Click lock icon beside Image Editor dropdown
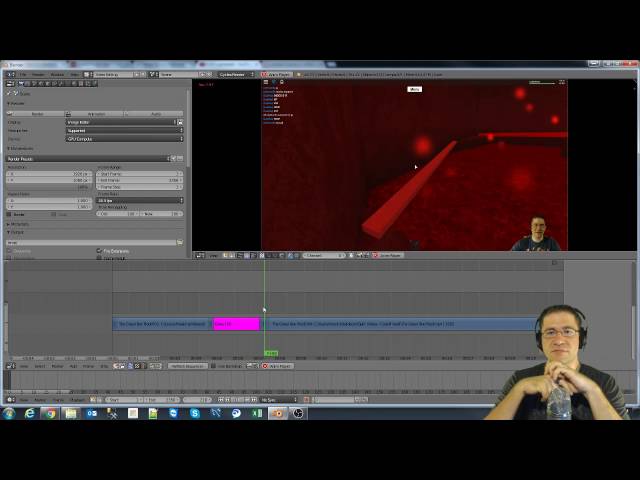Viewport: 640px width, 480px height. [180, 122]
